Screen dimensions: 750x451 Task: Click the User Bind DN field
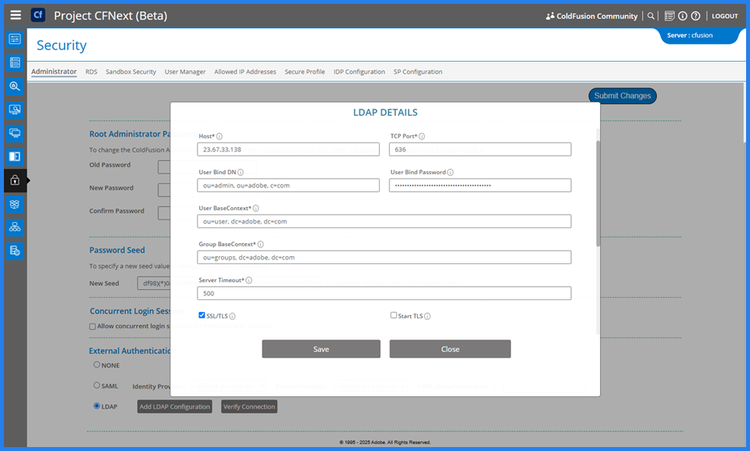pos(288,185)
